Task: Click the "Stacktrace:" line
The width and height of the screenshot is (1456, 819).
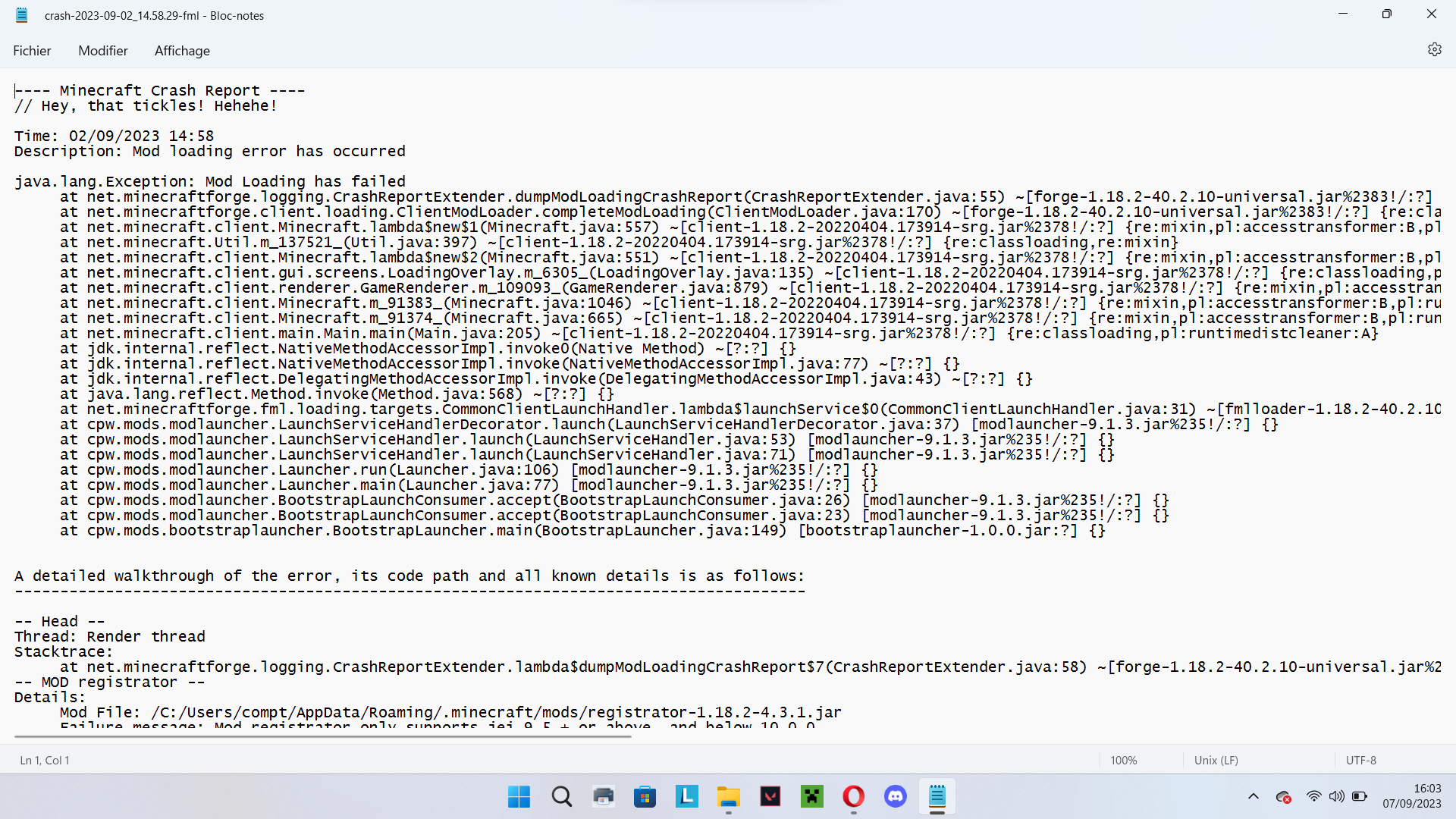Action: tap(64, 652)
